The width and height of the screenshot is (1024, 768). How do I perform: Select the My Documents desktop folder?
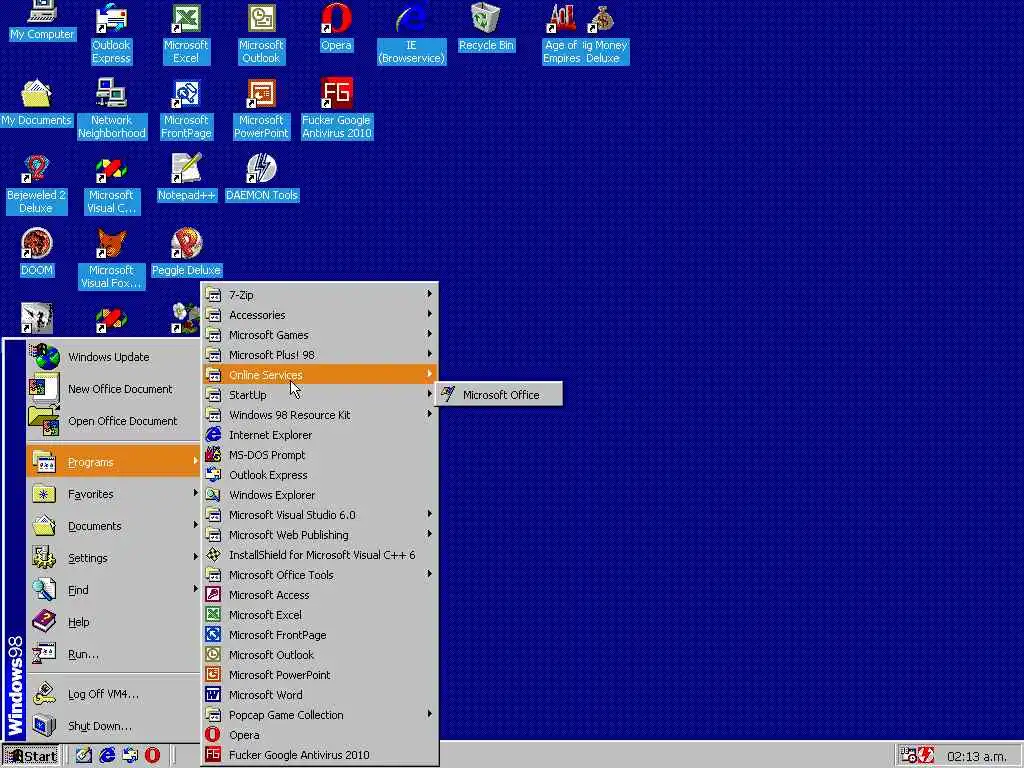coord(36,103)
